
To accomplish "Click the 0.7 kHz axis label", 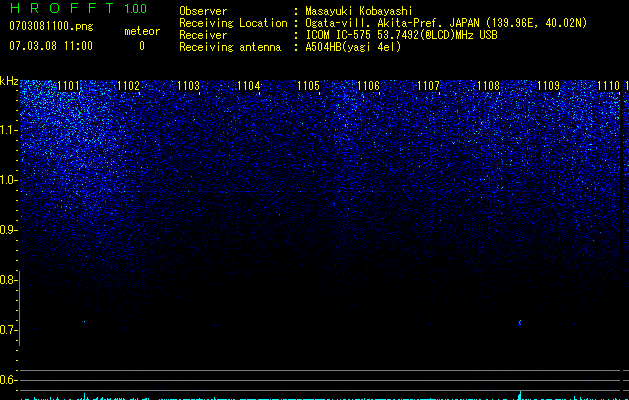I will tap(8, 330).
